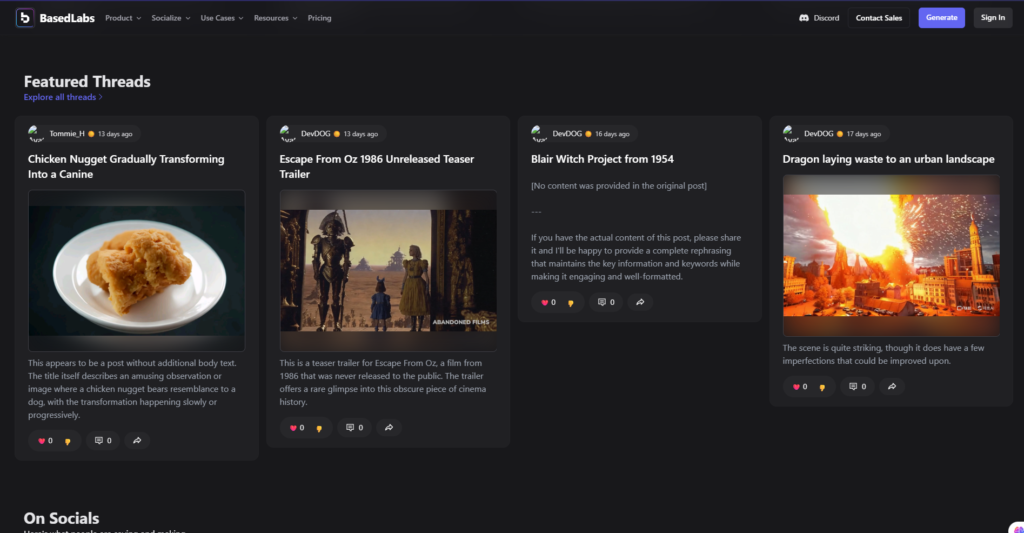Click the BasedLabs logo icon
Screen dimensions: 1024x533
coord(25,18)
